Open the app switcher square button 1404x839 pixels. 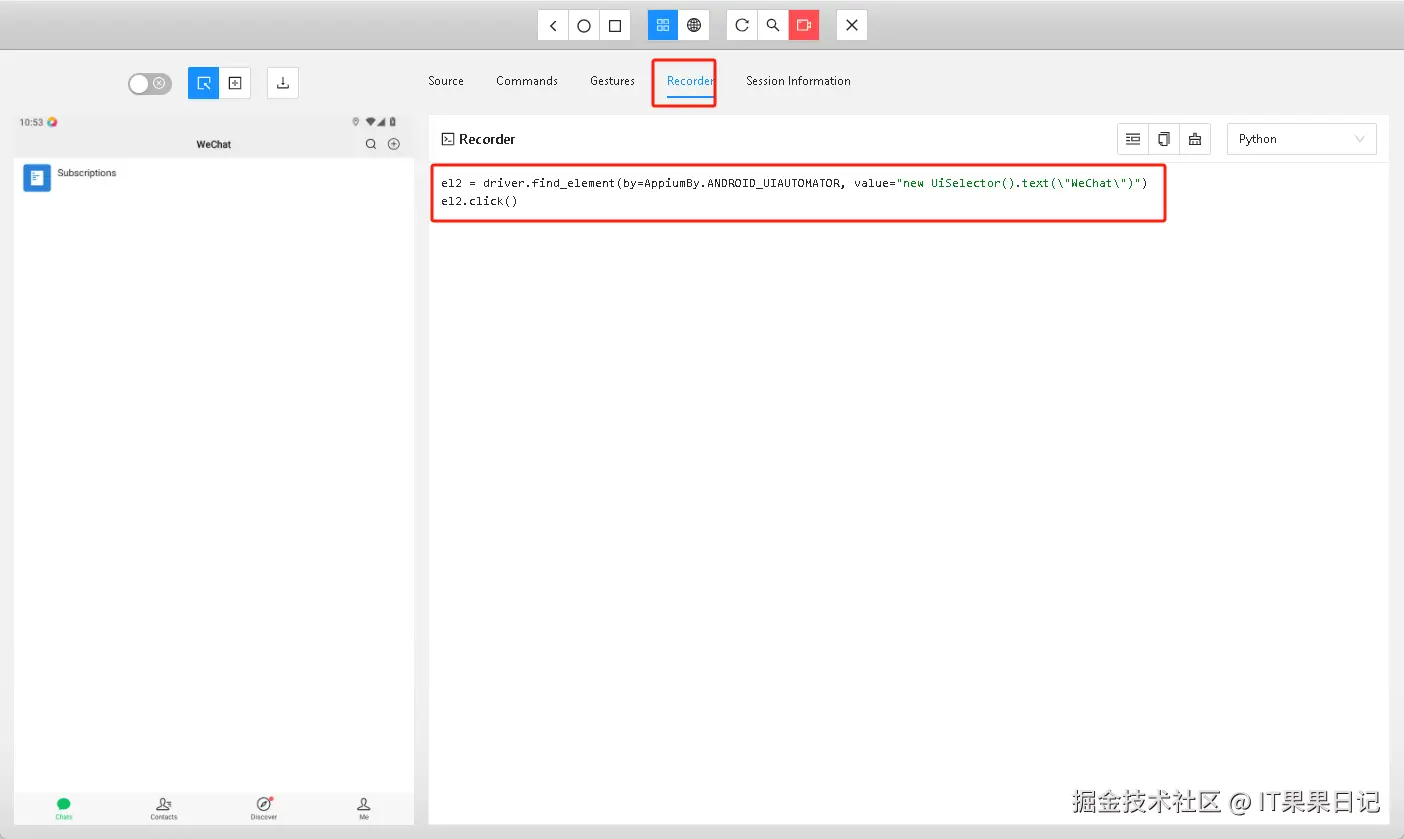click(x=615, y=25)
